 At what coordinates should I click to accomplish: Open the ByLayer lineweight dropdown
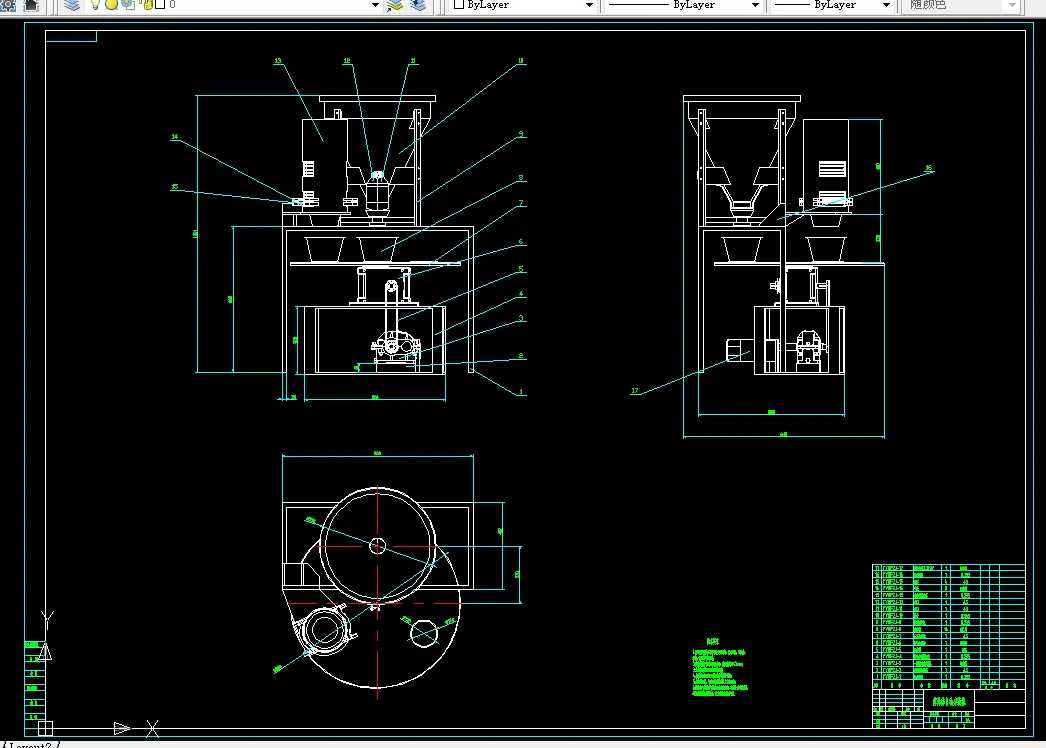coord(886,5)
